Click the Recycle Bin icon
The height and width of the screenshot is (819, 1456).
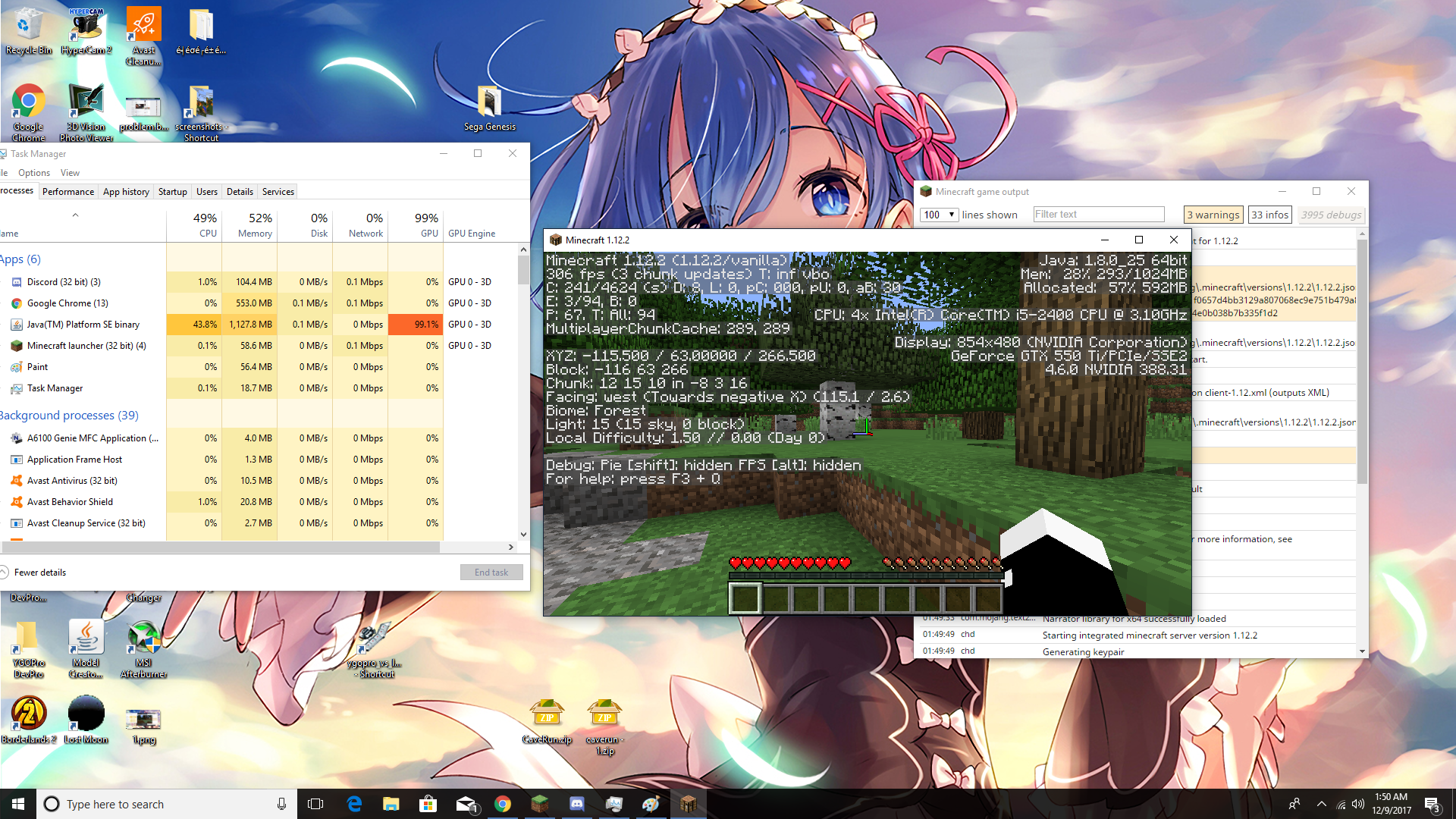[x=28, y=24]
